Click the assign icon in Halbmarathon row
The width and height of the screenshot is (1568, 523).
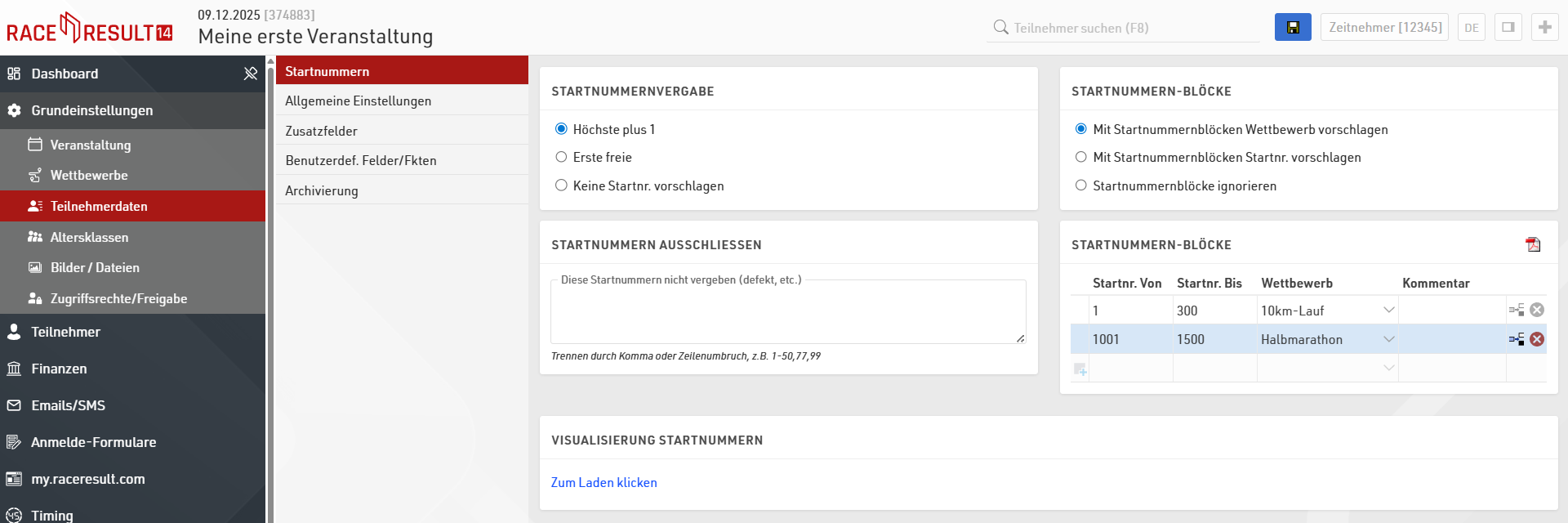tap(1516, 339)
